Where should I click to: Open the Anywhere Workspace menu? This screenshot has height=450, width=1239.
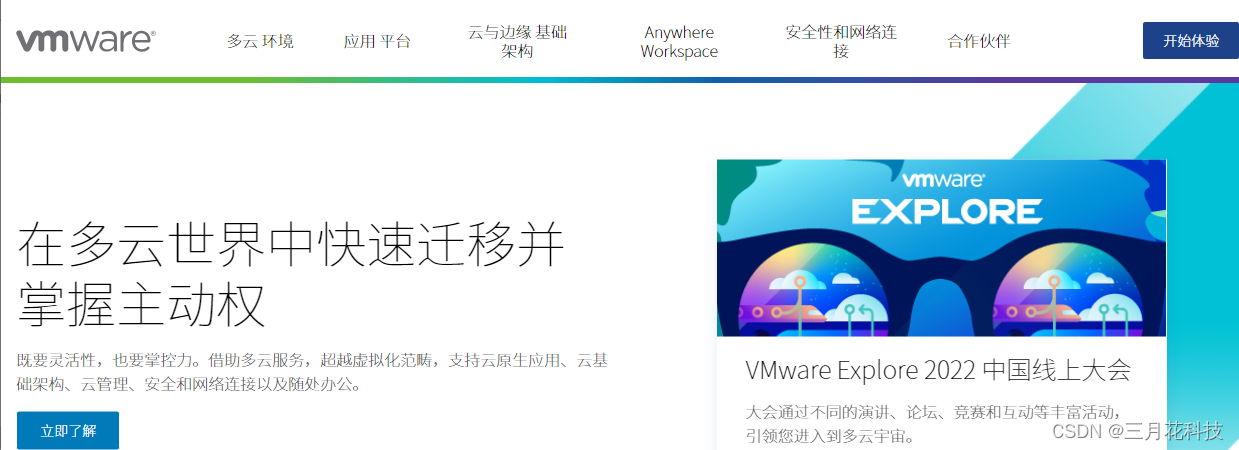pos(679,42)
